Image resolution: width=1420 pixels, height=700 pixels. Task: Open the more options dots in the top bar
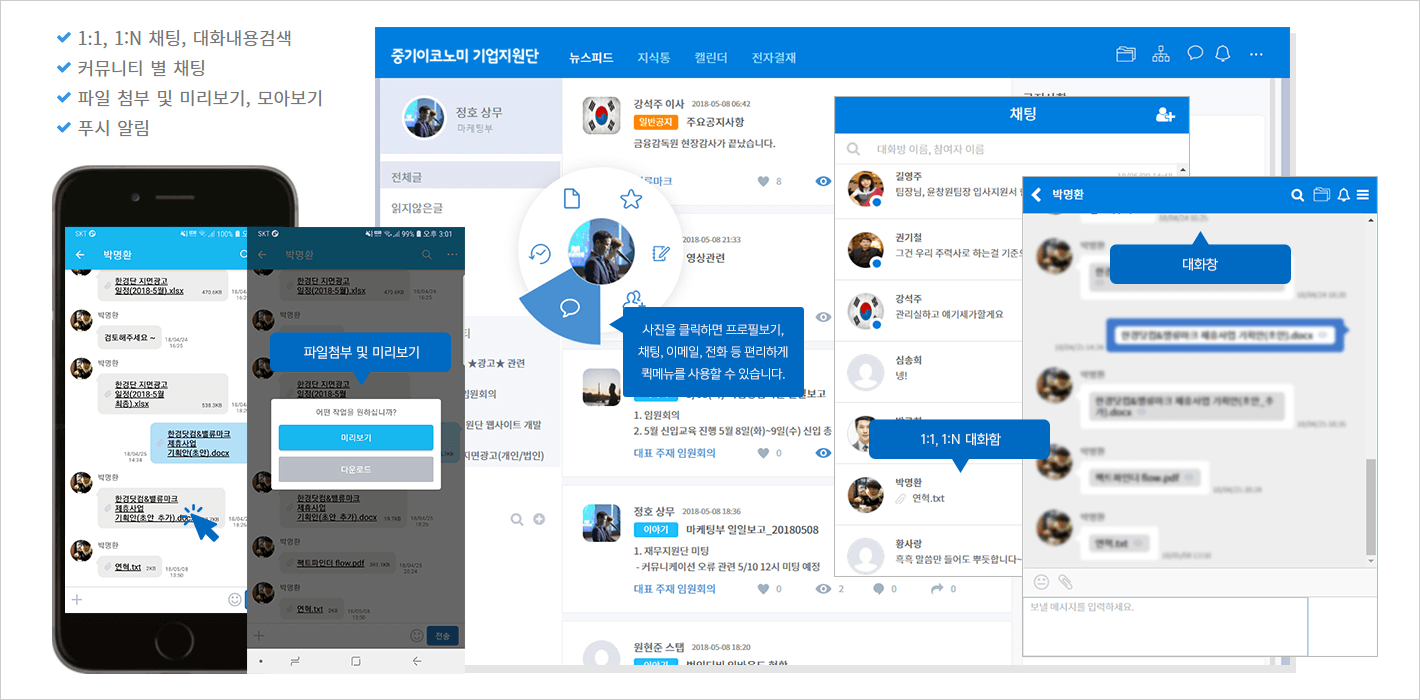click(x=1256, y=54)
